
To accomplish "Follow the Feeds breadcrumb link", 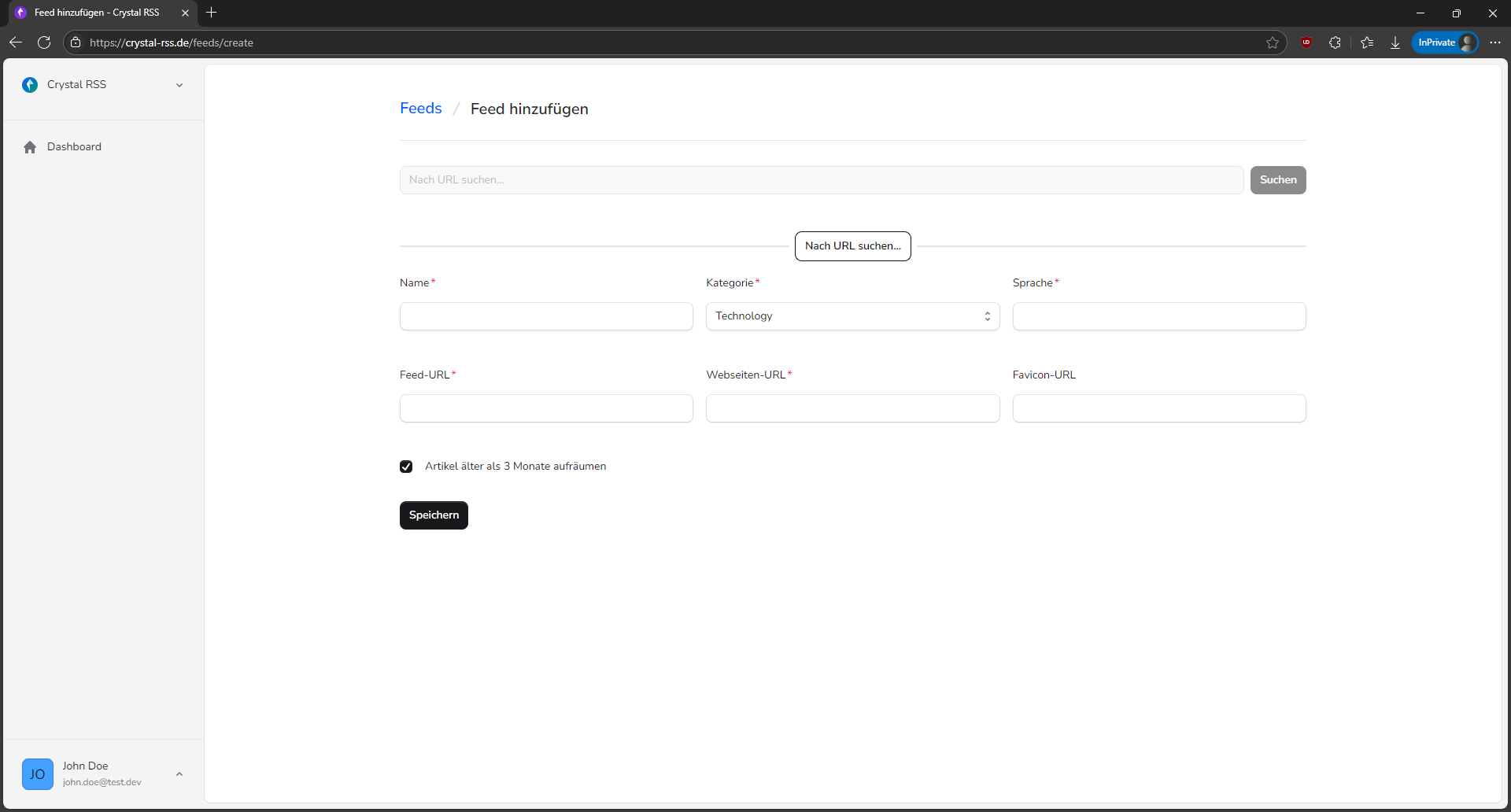I will [x=420, y=109].
